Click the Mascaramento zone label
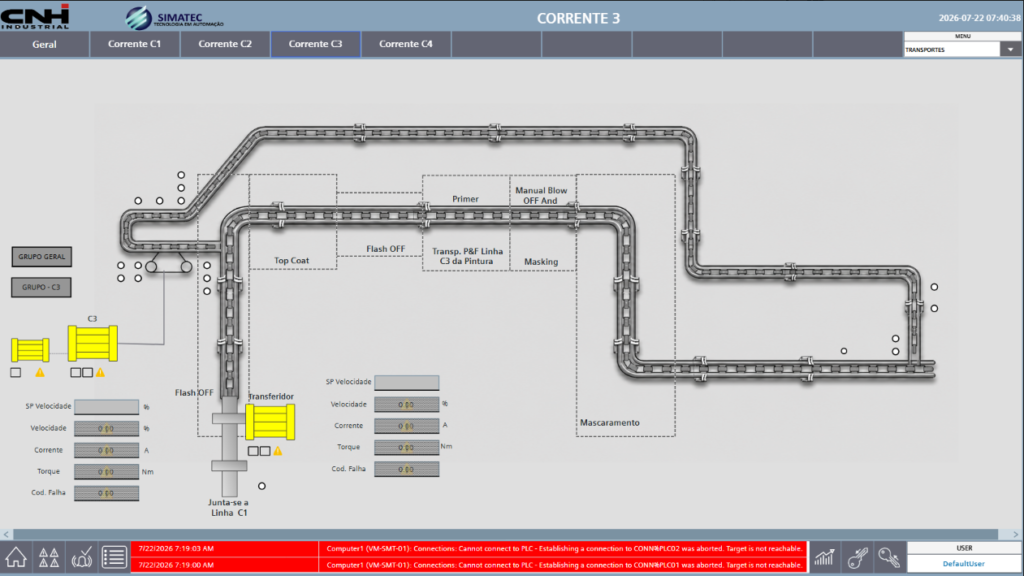 pos(610,423)
